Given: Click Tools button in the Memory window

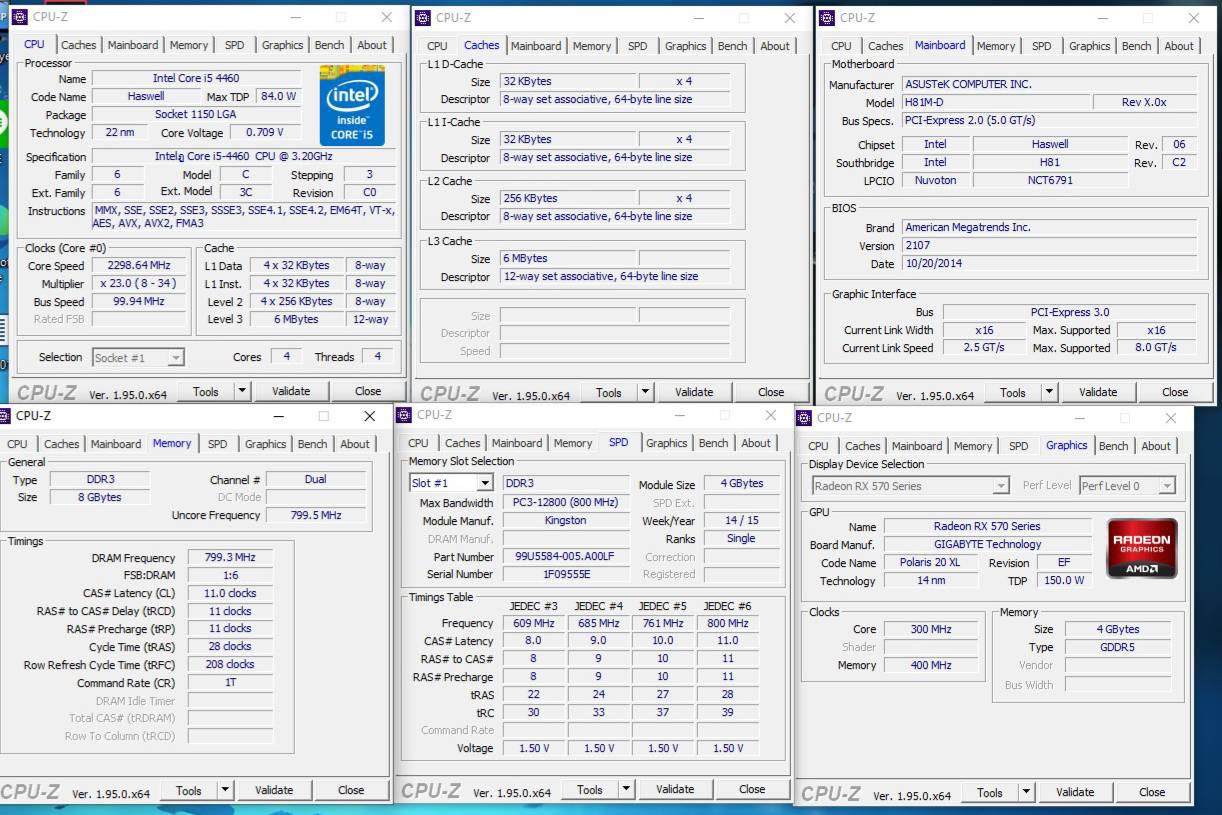Looking at the screenshot, I should tap(189, 790).
